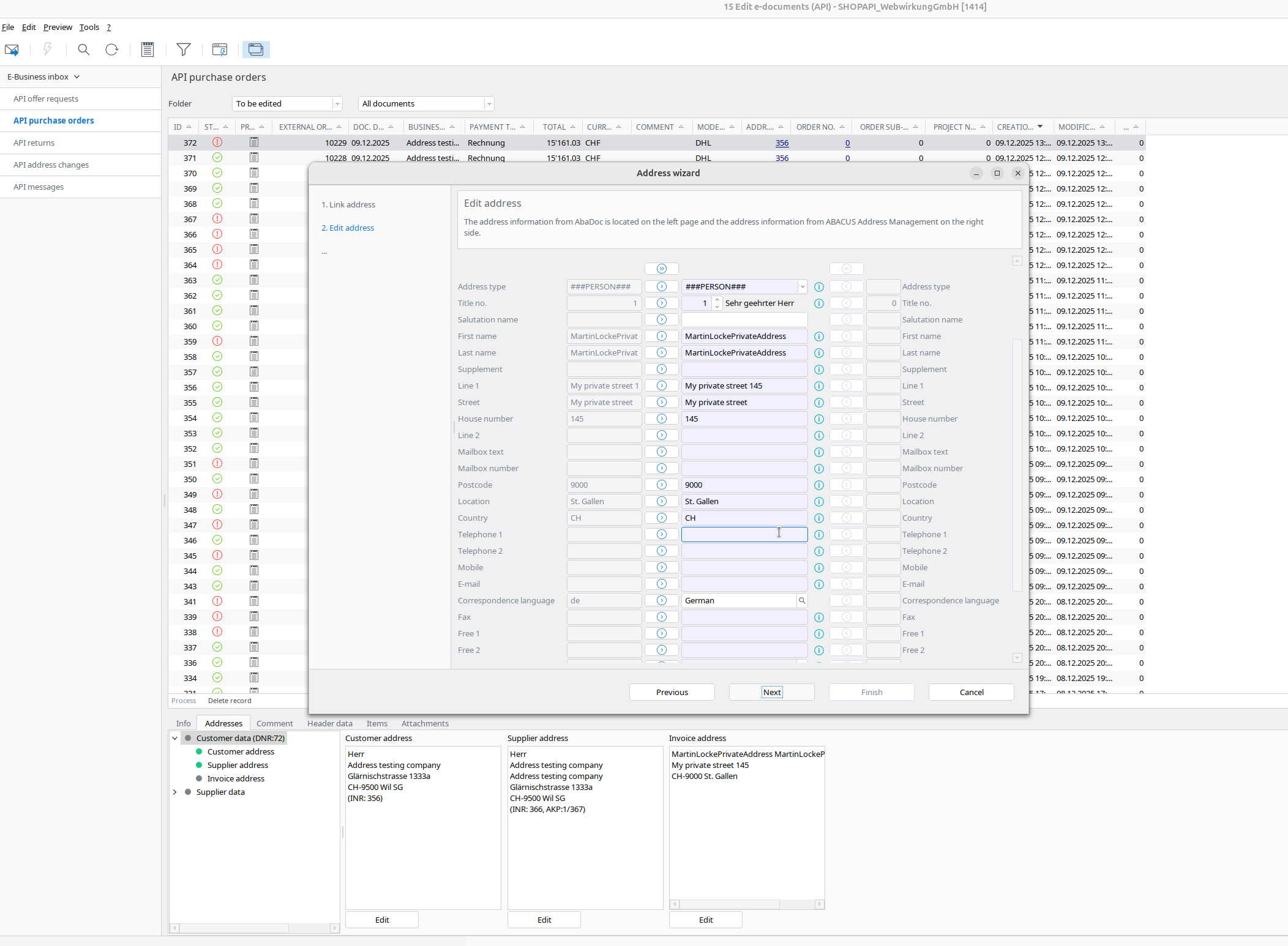This screenshot has width=1288, height=946.
Task: Click the send mail envelope toolbar icon
Action: [x=12, y=50]
